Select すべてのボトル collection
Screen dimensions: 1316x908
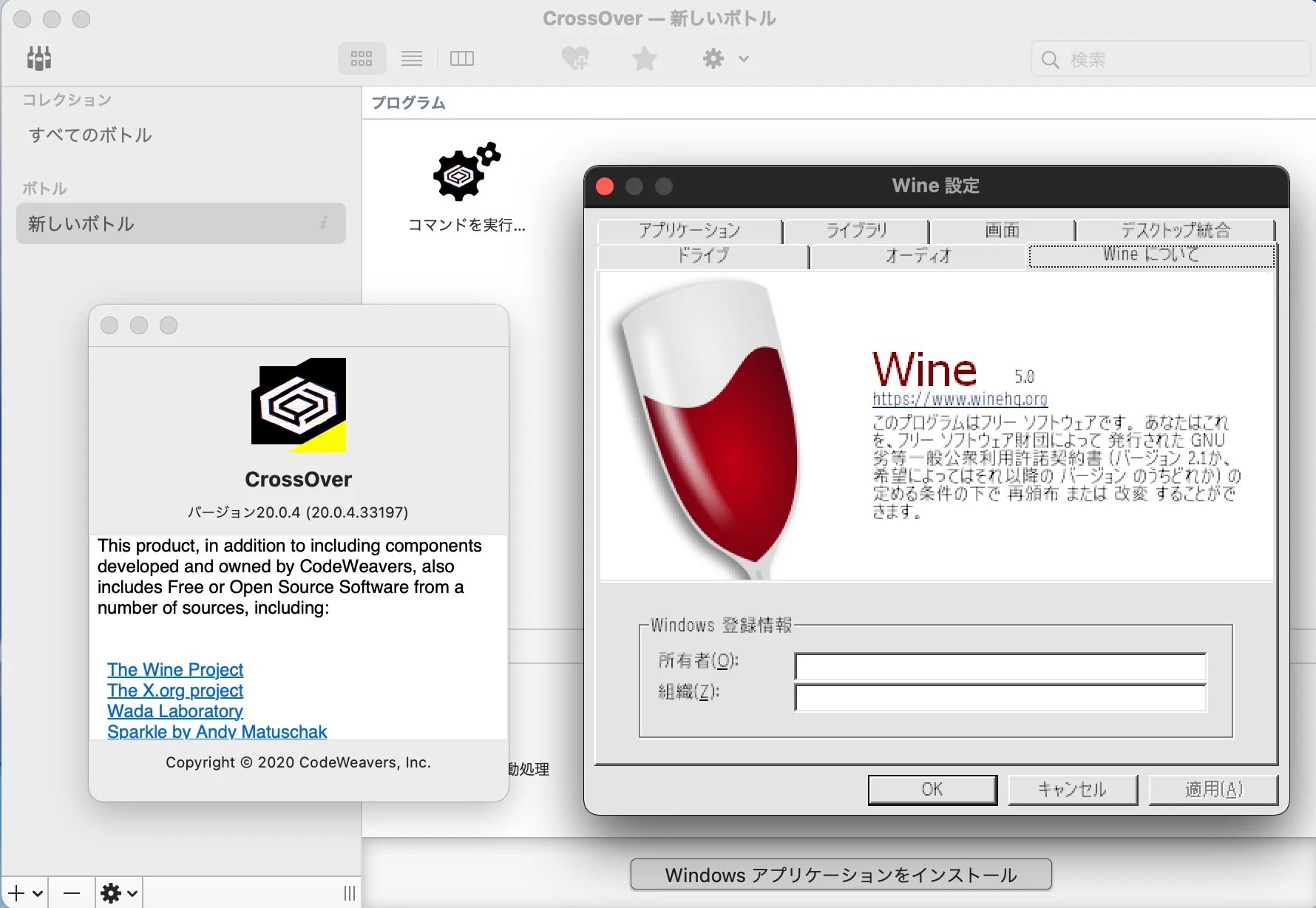click(x=91, y=135)
